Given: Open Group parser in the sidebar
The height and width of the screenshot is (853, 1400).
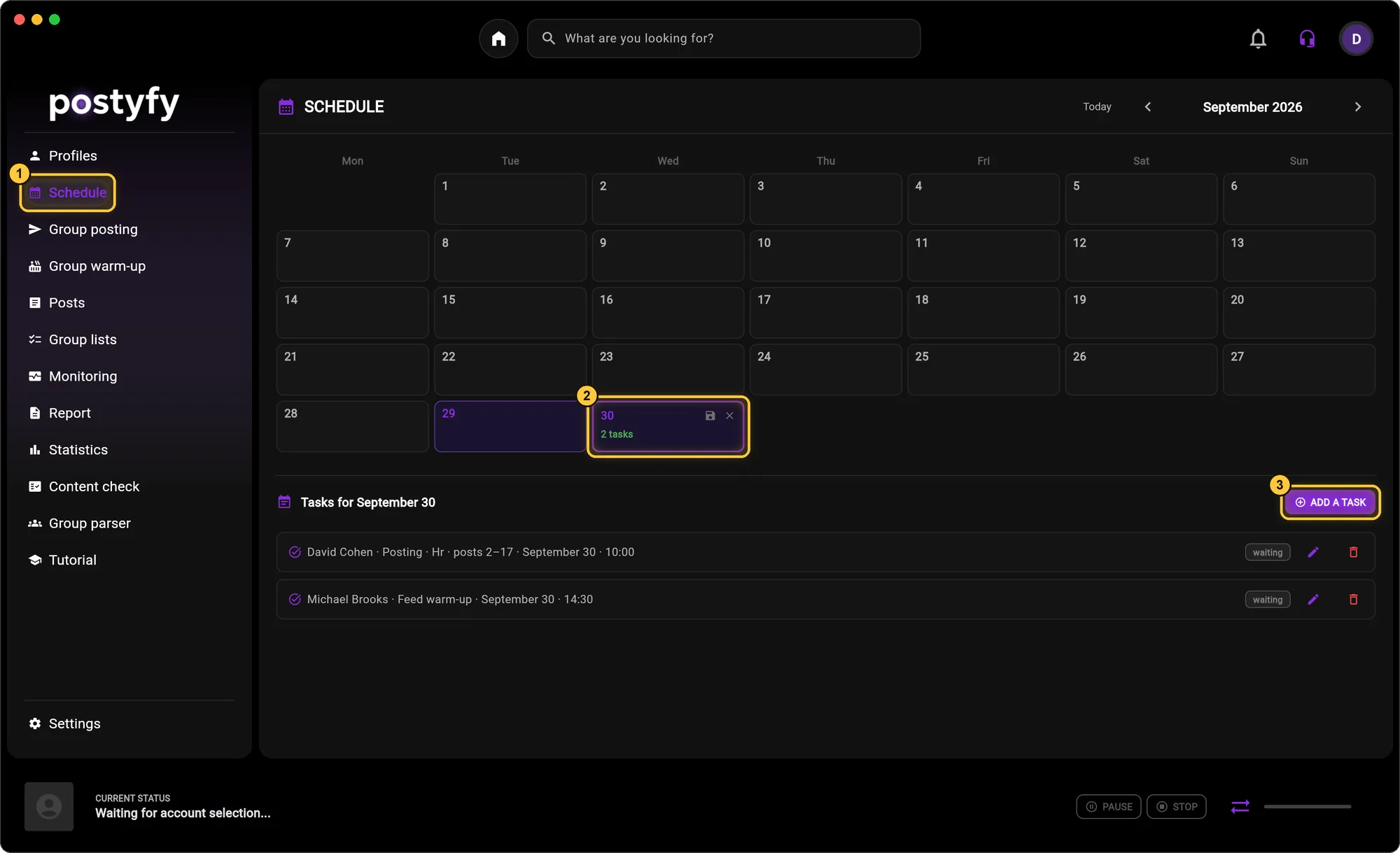Looking at the screenshot, I should (80, 523).
